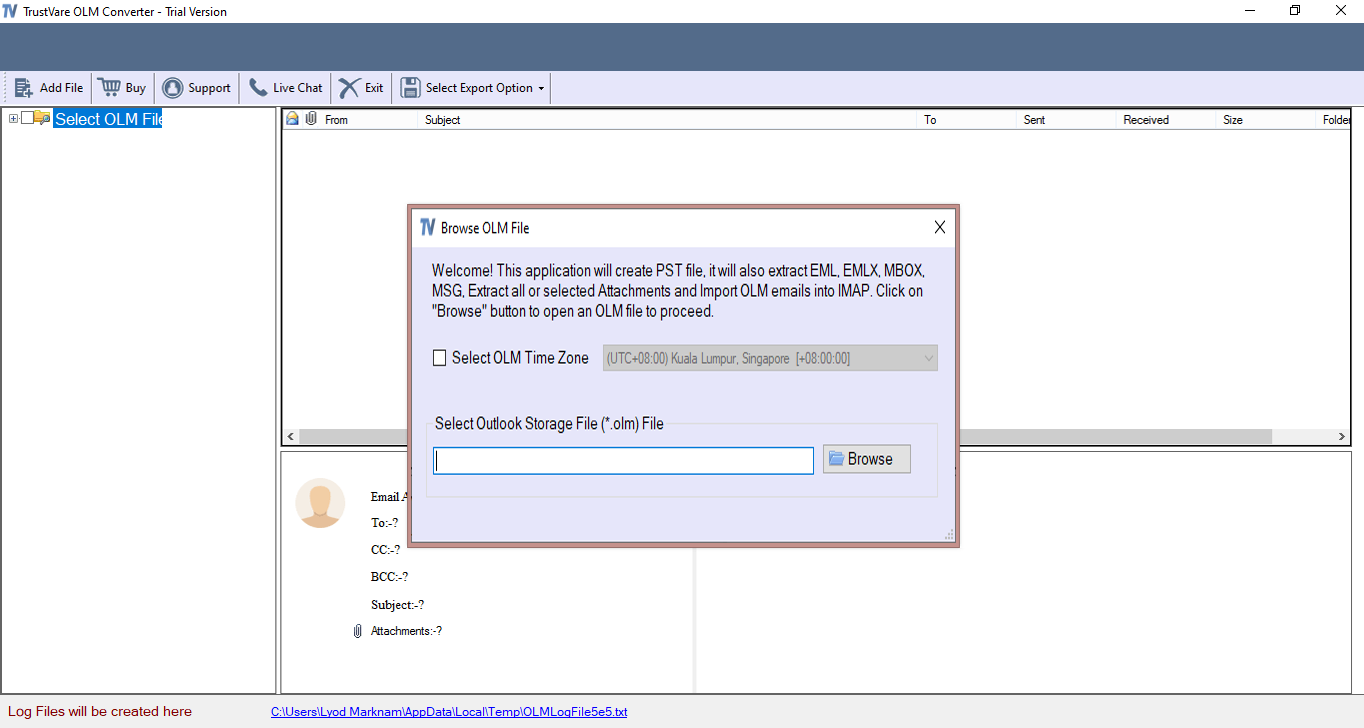Click the OLM file path input field
The height and width of the screenshot is (728, 1364).
click(622, 460)
